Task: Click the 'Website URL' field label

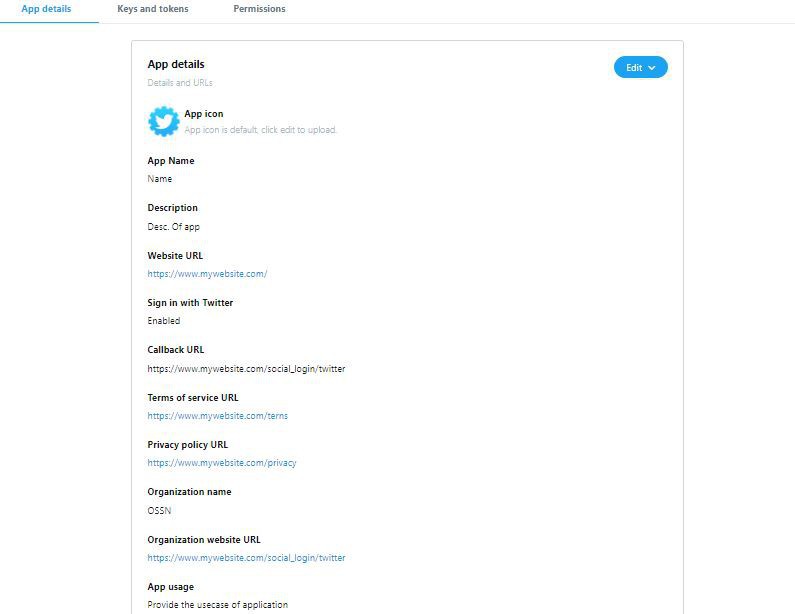Action: [175, 256]
